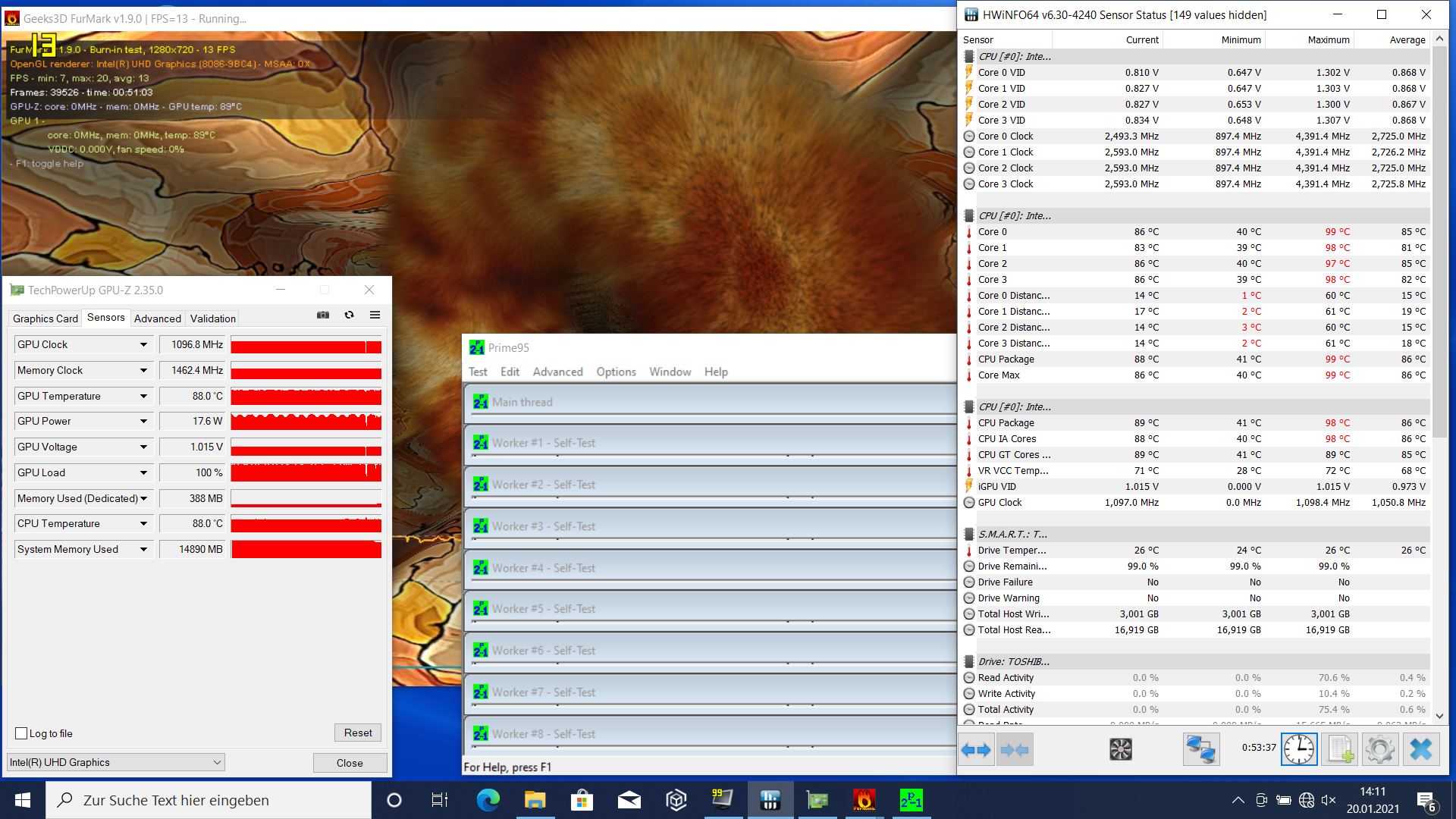
Task: Open GPU-Z hamburger menu icon
Action: pos(375,315)
